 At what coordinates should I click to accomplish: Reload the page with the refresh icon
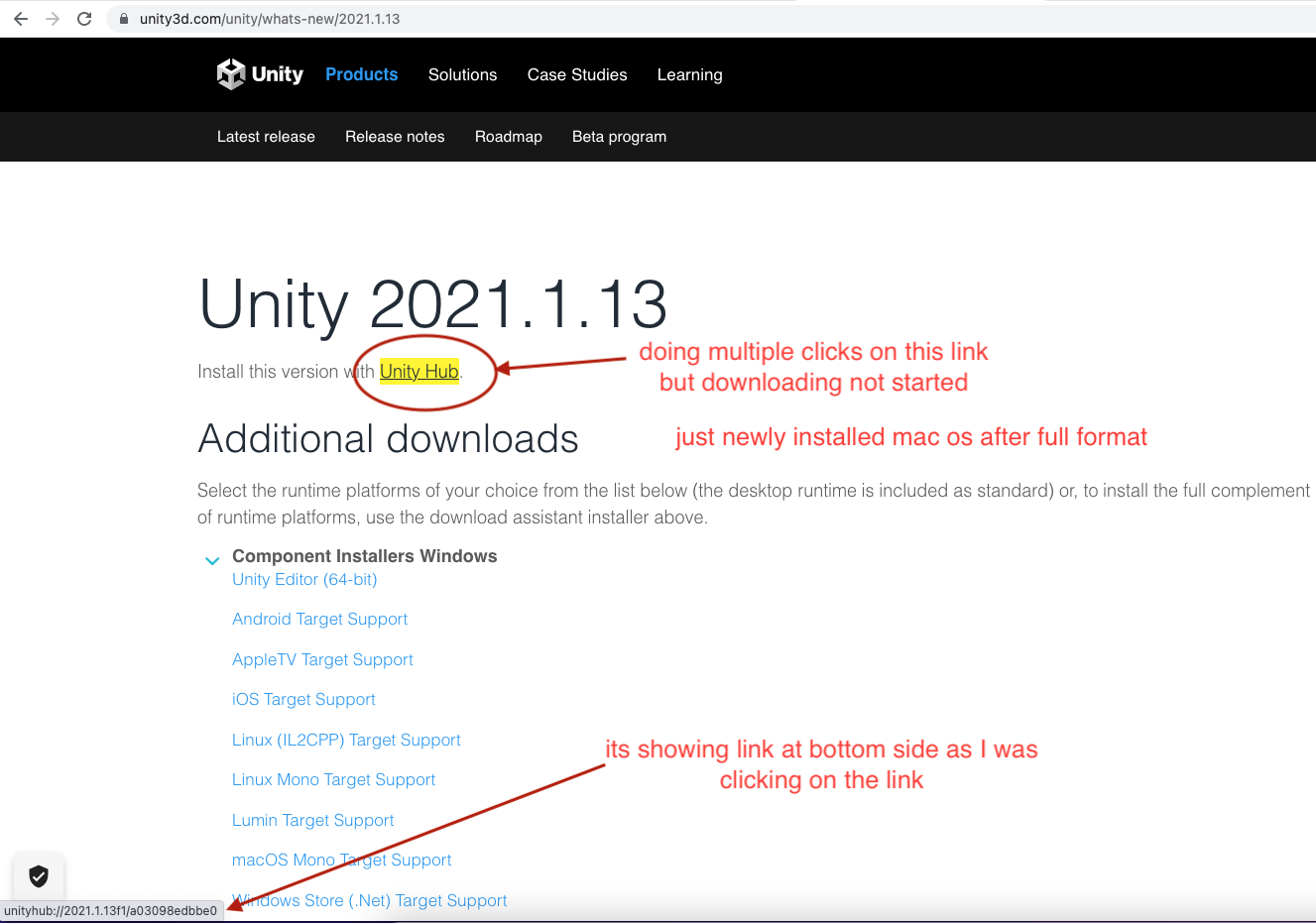84,19
